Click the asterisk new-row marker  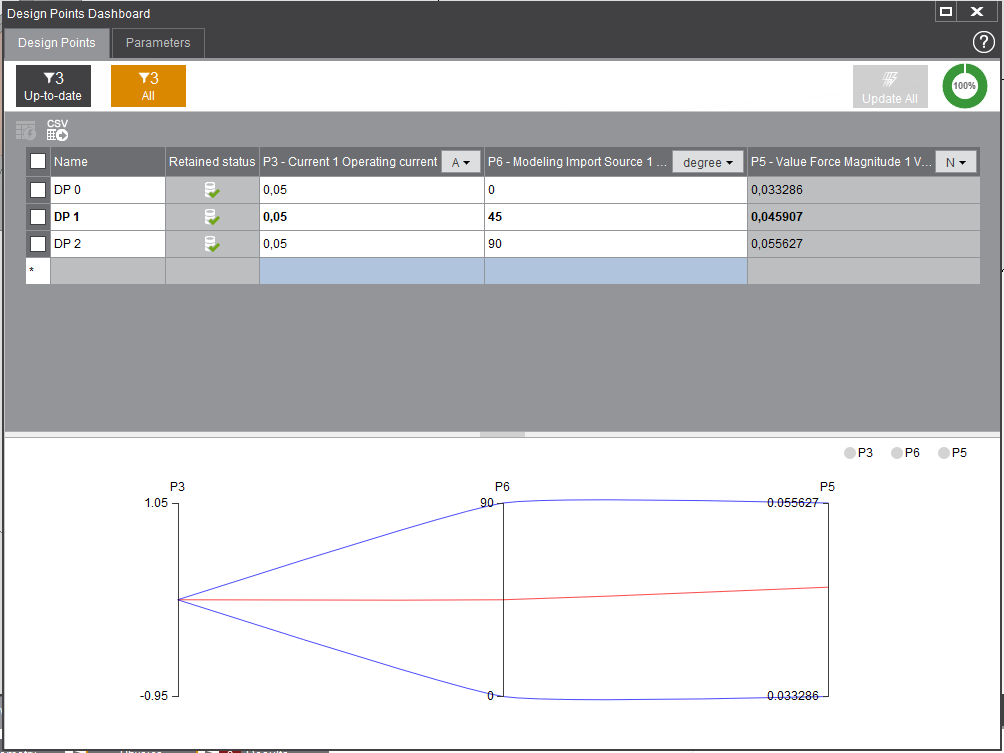coord(38,271)
